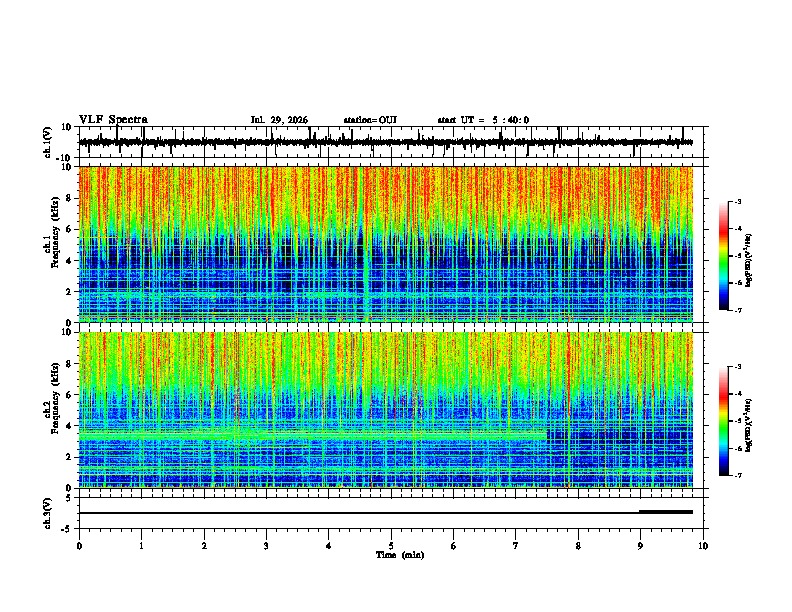Screen dimensions: 792x612
Task: Click the time axis tick label "5"
Action: click(x=391, y=545)
